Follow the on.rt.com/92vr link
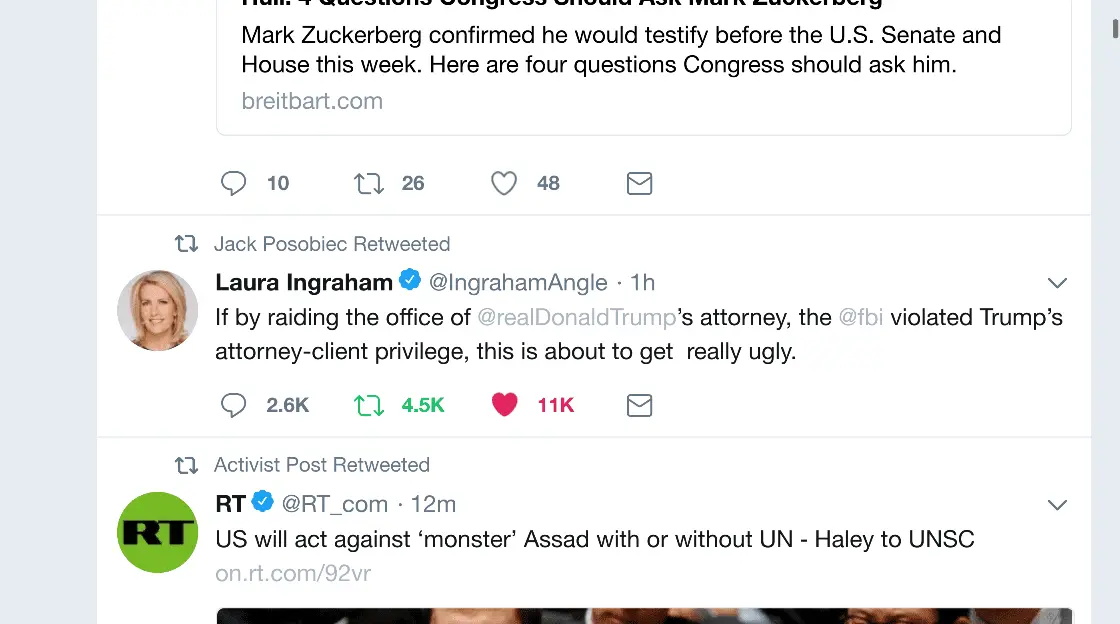 pos(293,575)
